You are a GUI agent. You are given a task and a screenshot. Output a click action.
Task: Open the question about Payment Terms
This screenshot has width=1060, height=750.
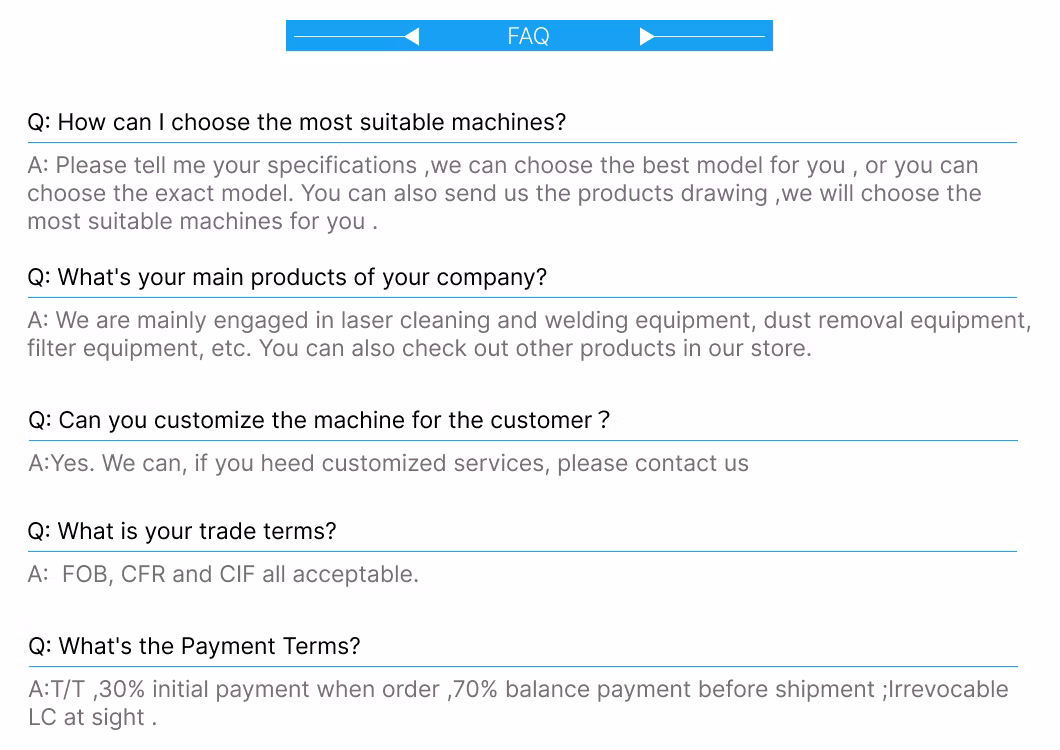pos(194,646)
